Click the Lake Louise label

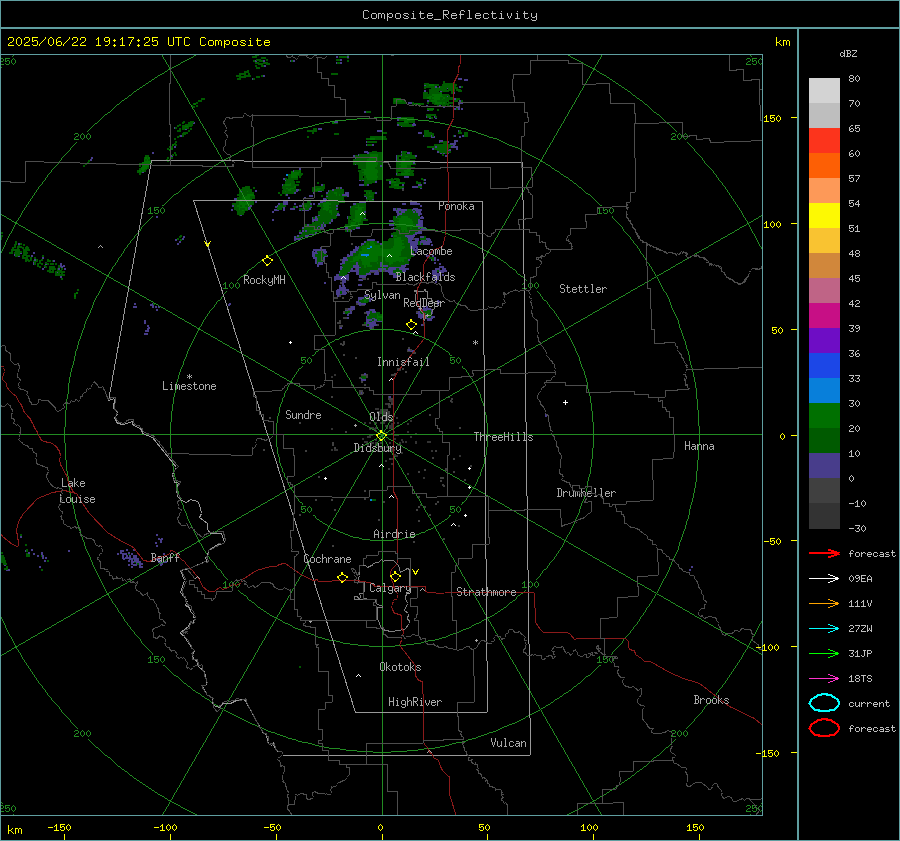pyautogui.click(x=77, y=491)
